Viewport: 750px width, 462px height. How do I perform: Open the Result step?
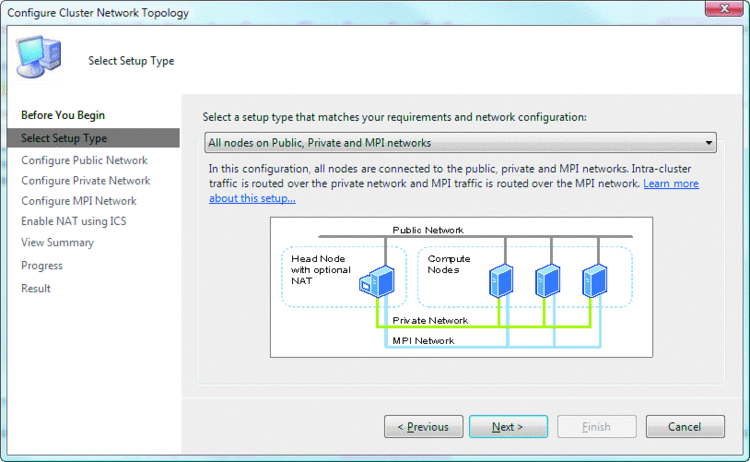pos(36,288)
